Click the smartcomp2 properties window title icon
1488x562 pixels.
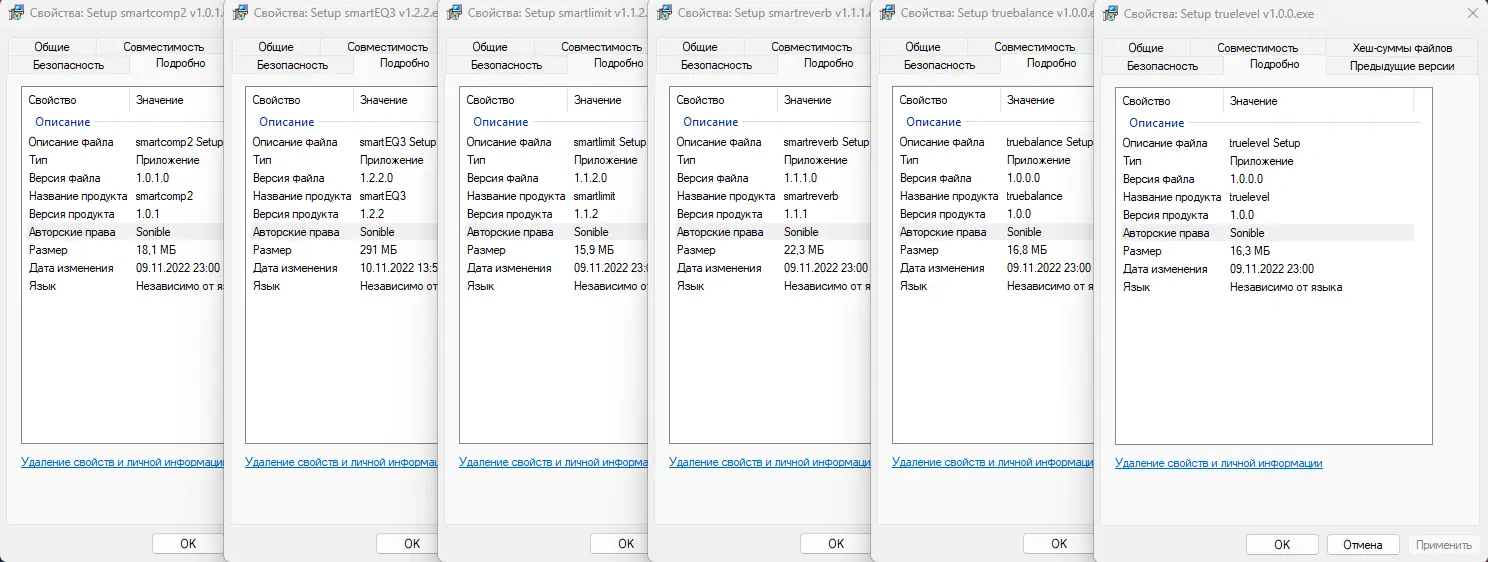pyautogui.click(x=15, y=14)
